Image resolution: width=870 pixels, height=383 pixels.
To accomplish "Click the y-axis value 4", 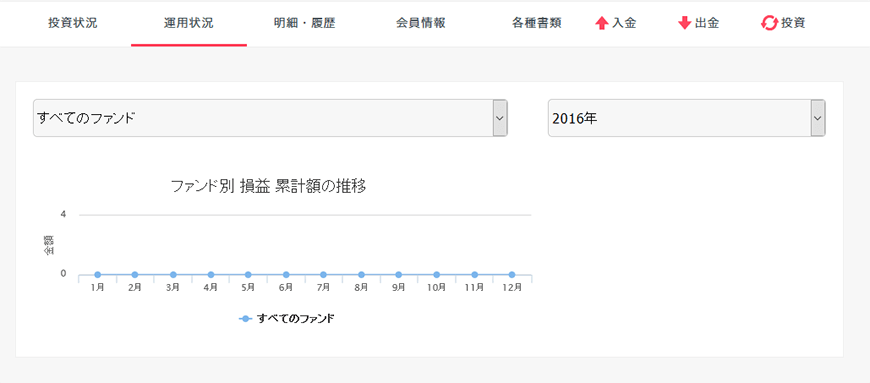I will pyautogui.click(x=63, y=214).
